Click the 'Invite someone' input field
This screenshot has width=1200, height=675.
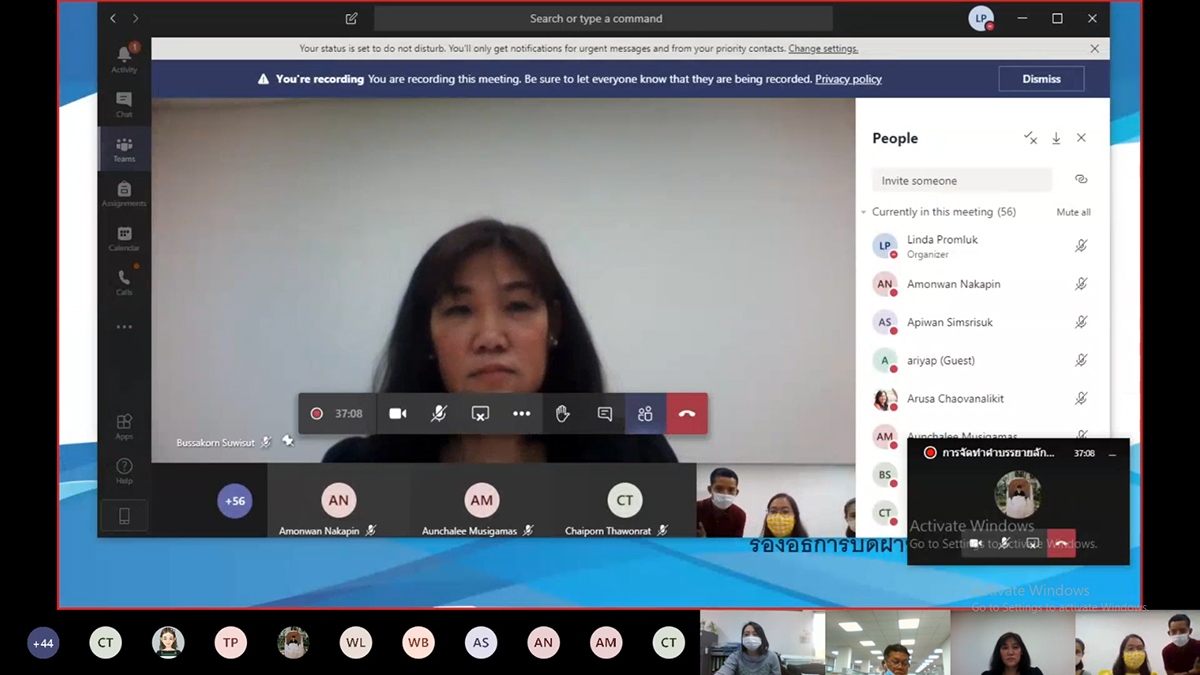961,181
